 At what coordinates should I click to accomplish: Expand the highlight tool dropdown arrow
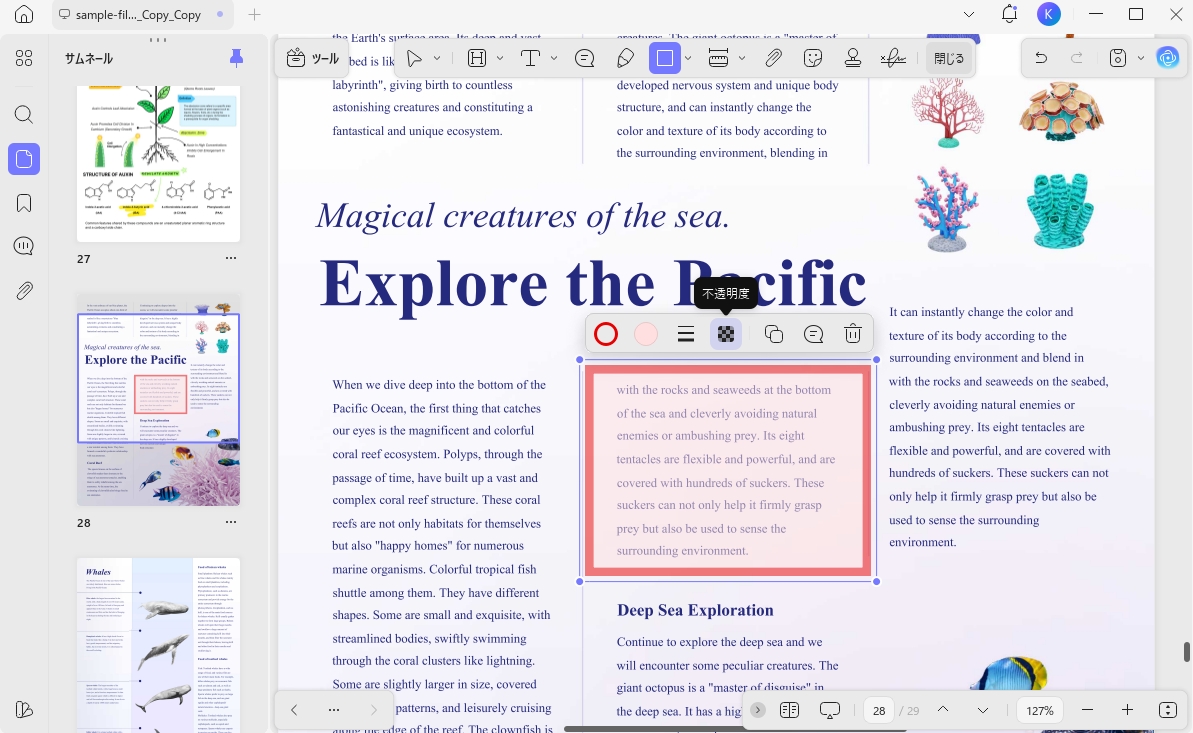[x=500, y=59]
